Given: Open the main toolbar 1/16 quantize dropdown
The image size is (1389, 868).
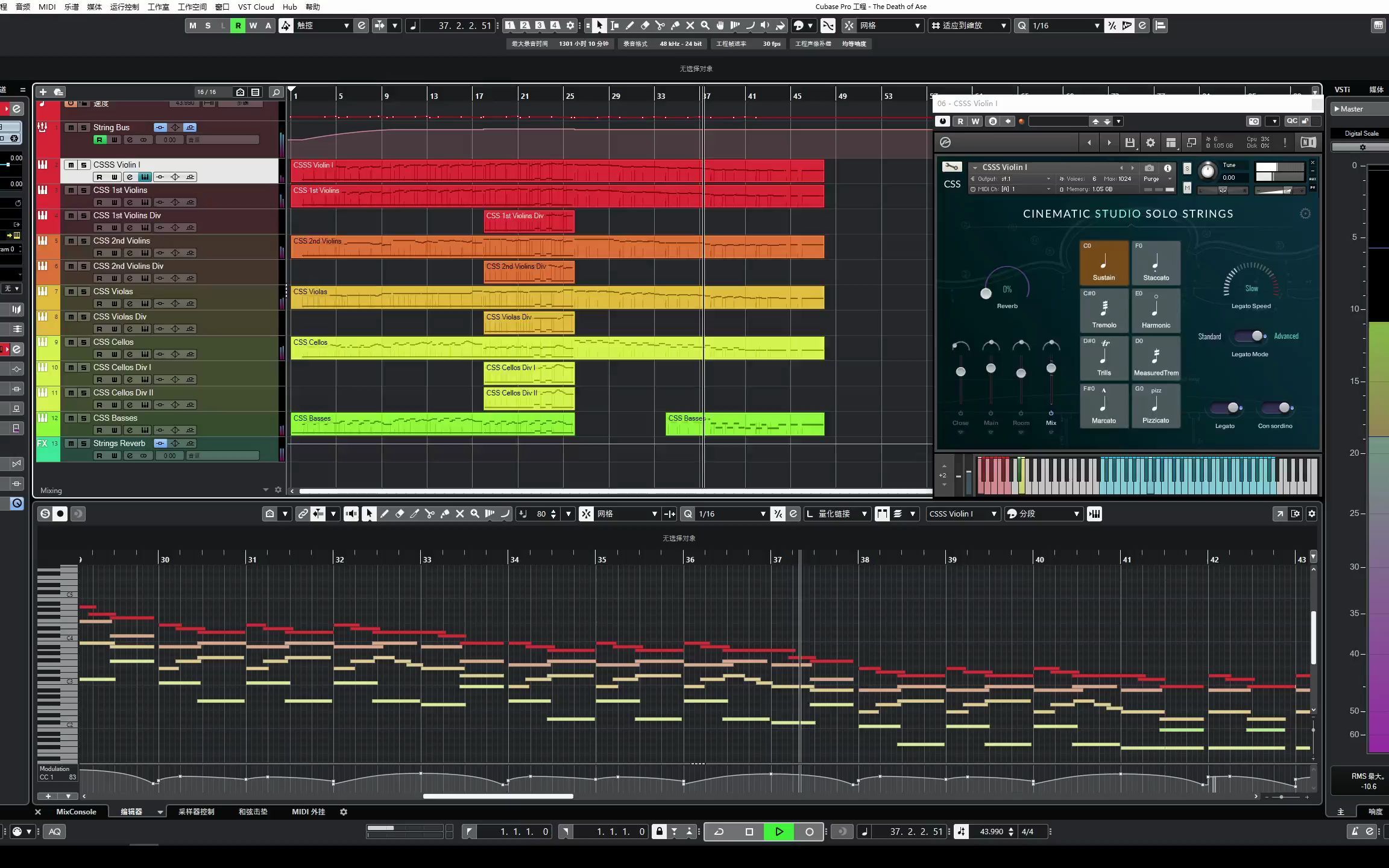Looking at the screenshot, I should 1066,25.
